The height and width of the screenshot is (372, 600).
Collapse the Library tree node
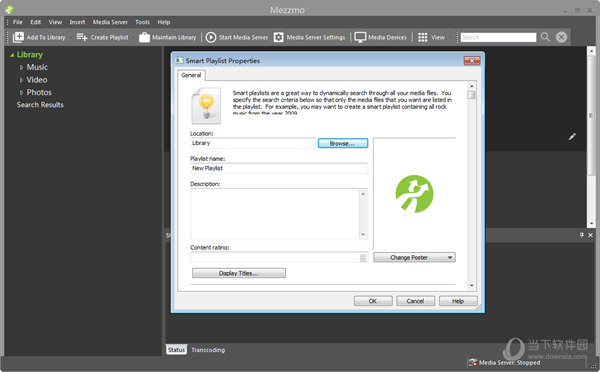pyautogui.click(x=12, y=55)
